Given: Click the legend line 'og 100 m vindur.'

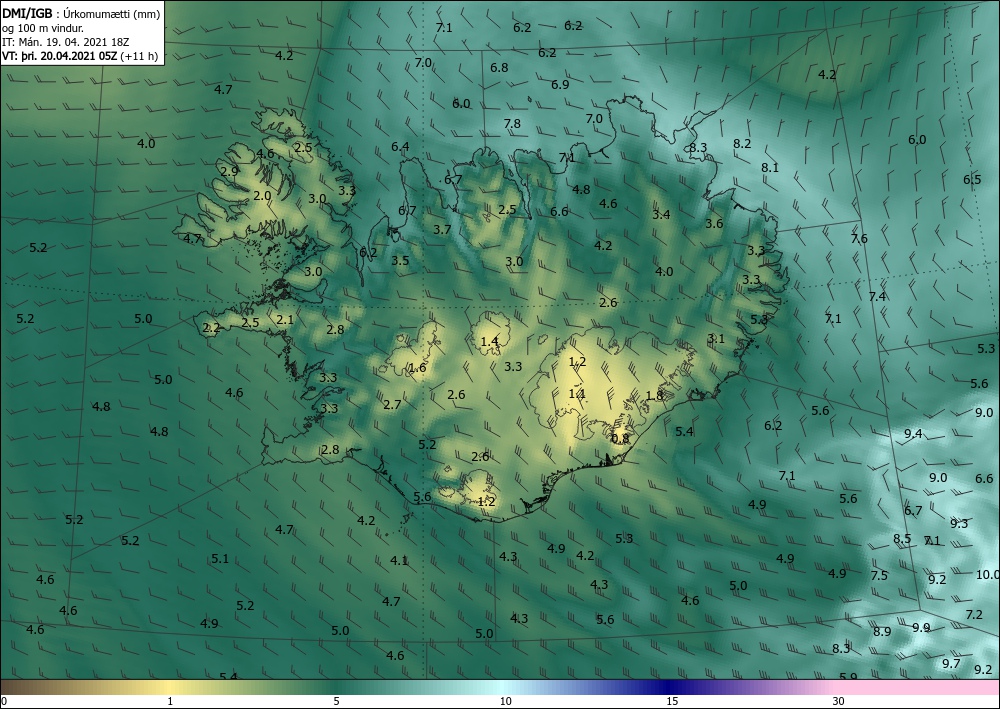Looking at the screenshot, I should (x=43, y=28).
